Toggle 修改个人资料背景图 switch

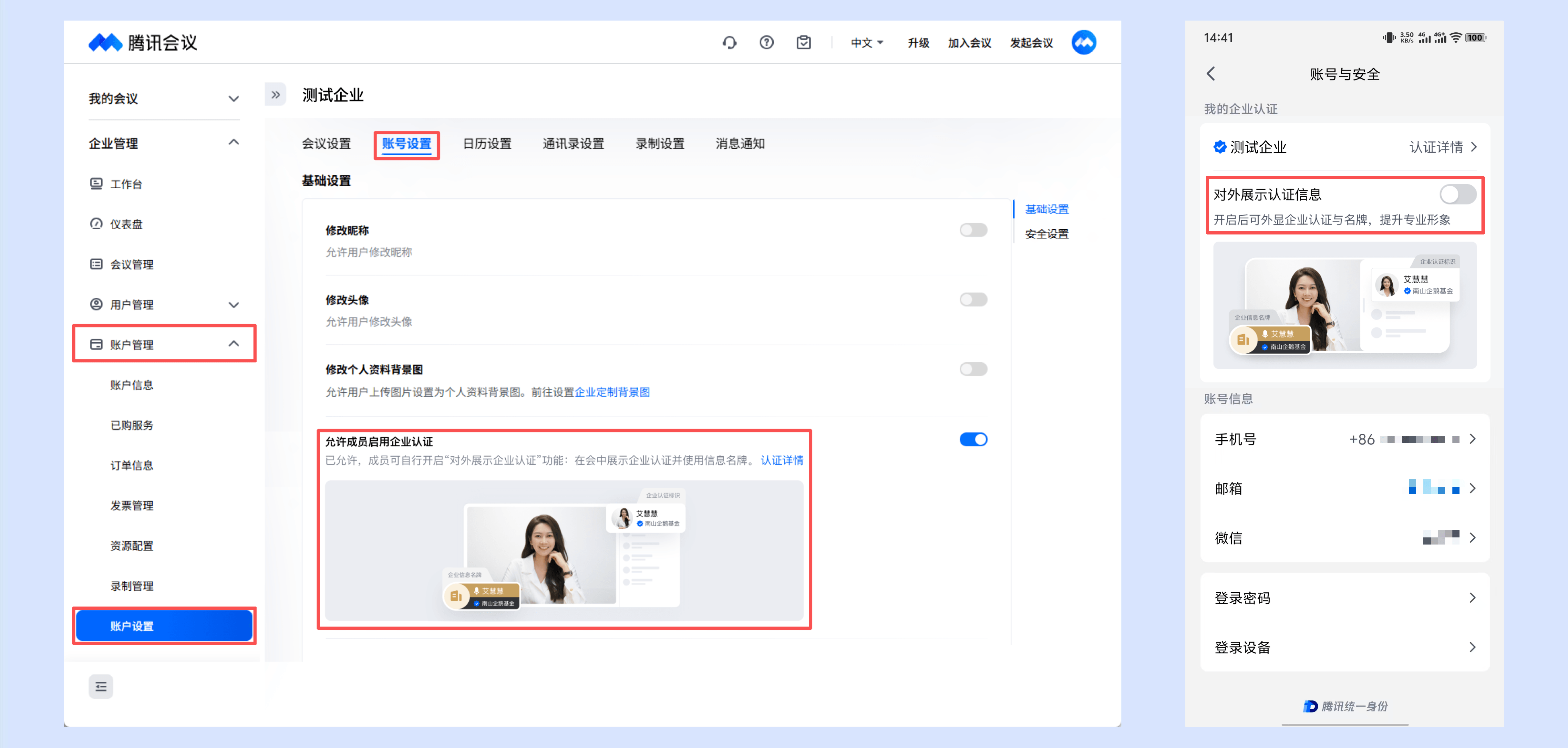click(973, 369)
